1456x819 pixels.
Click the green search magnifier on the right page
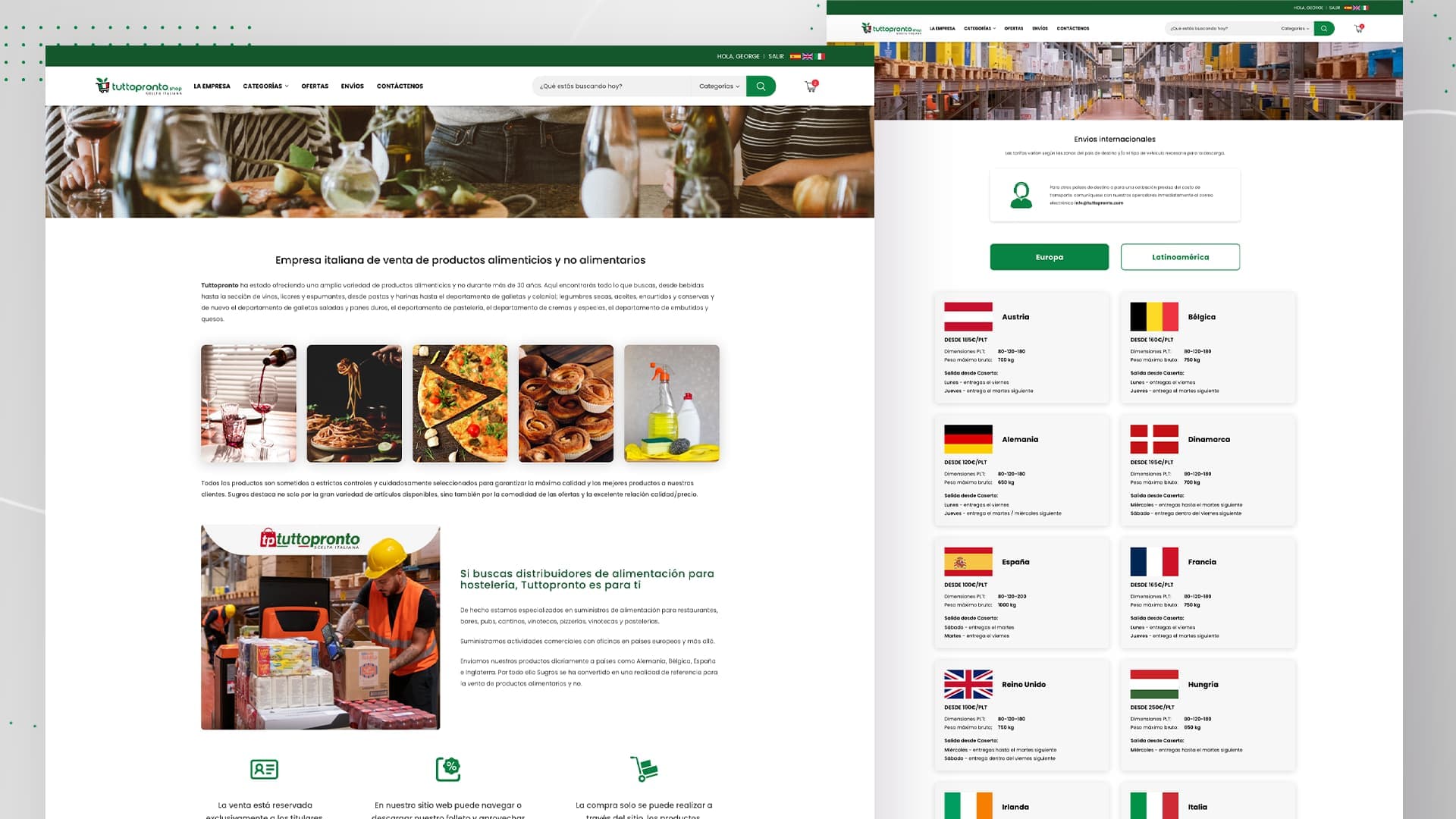coord(1324,28)
